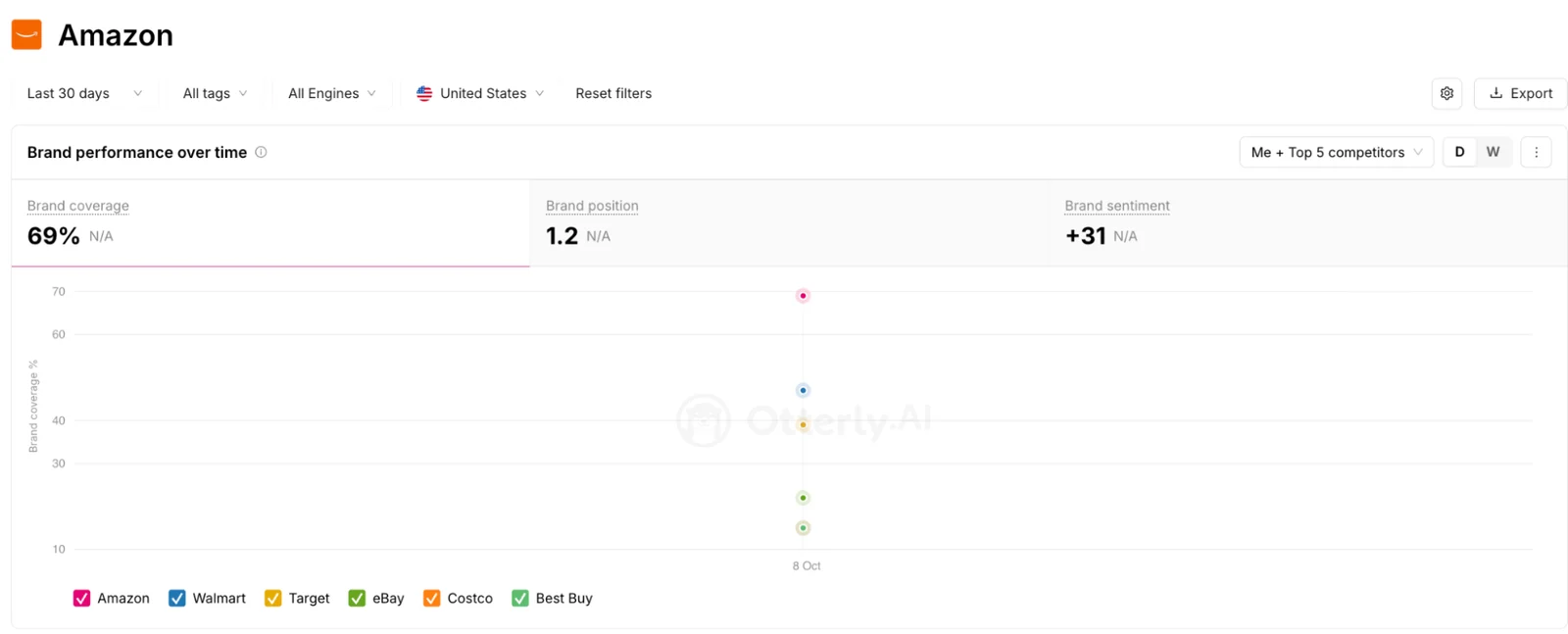Open the All Engines dropdown

point(331,93)
